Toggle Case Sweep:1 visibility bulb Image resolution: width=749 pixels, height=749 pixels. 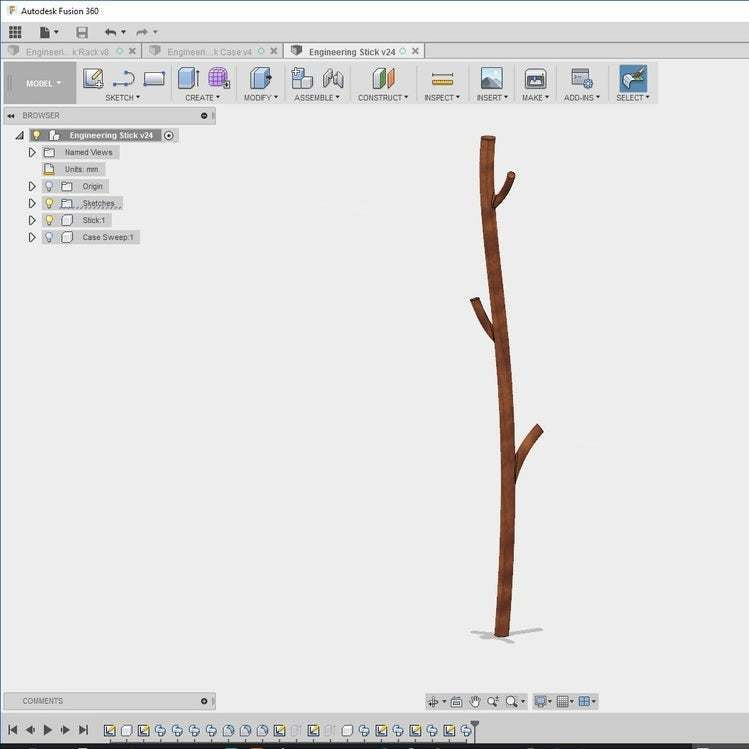tap(48, 237)
